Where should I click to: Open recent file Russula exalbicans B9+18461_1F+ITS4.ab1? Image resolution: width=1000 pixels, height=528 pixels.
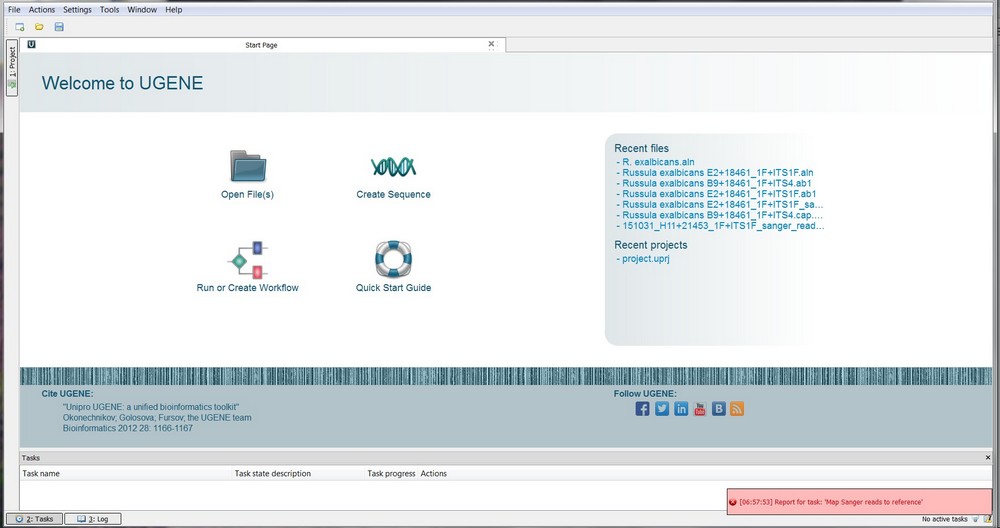coord(717,183)
